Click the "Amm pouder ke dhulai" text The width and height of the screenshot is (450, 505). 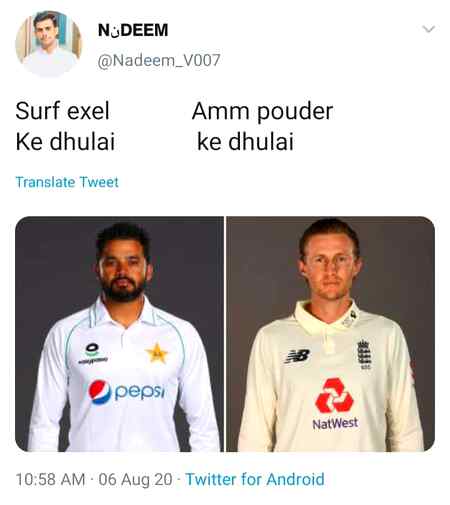[262, 126]
